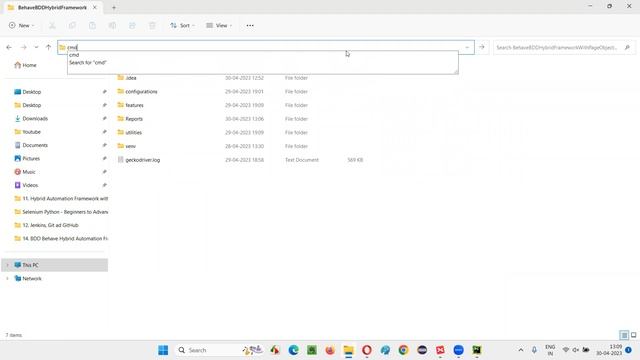Select the .idea folder

coord(127,78)
